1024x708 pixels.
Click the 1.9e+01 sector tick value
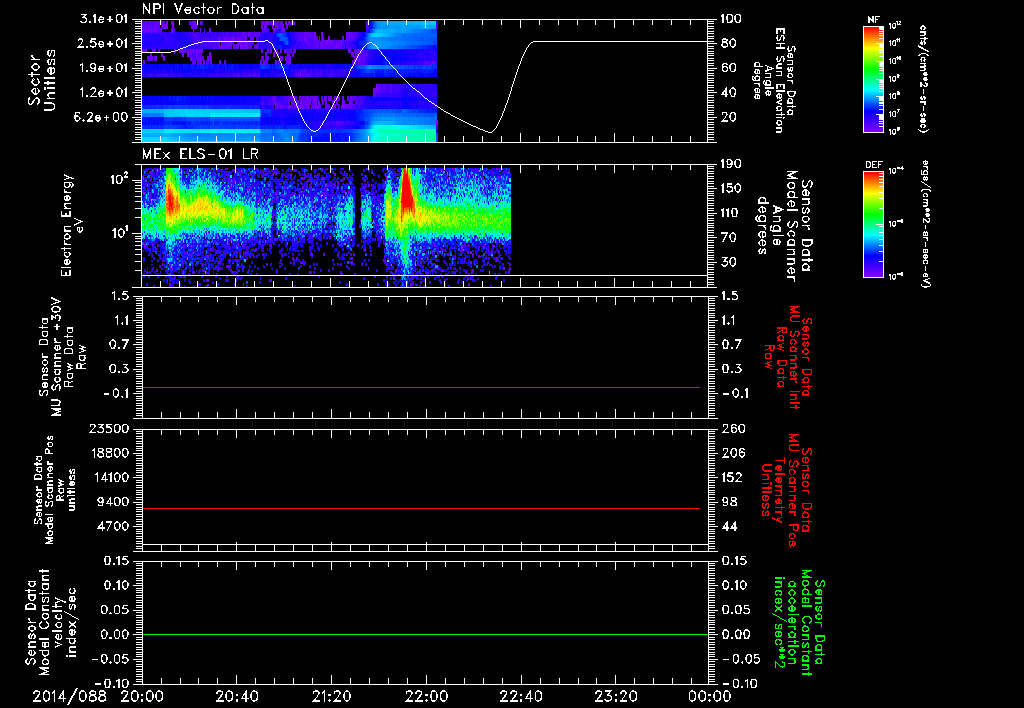point(104,68)
